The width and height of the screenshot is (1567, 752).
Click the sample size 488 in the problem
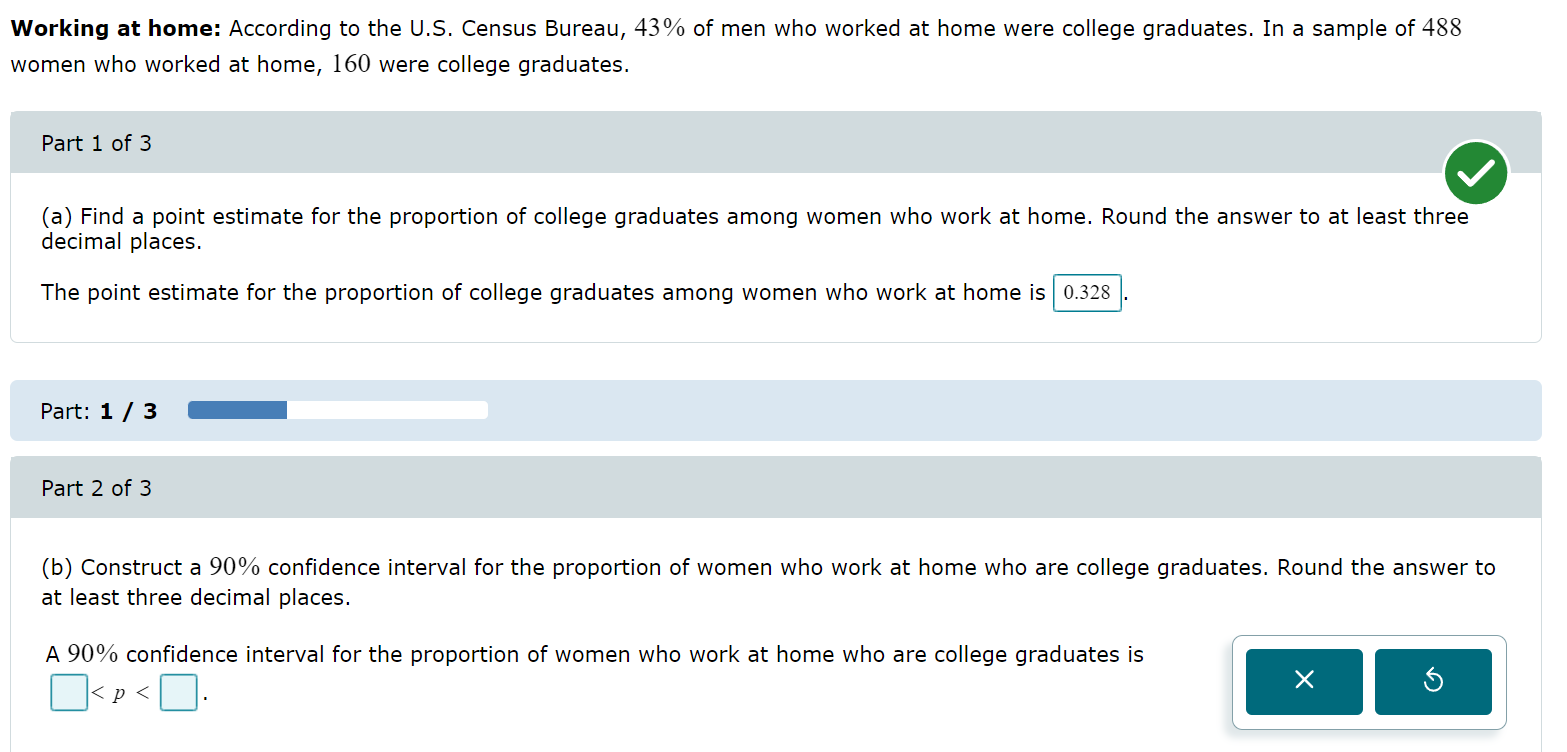point(1441,29)
